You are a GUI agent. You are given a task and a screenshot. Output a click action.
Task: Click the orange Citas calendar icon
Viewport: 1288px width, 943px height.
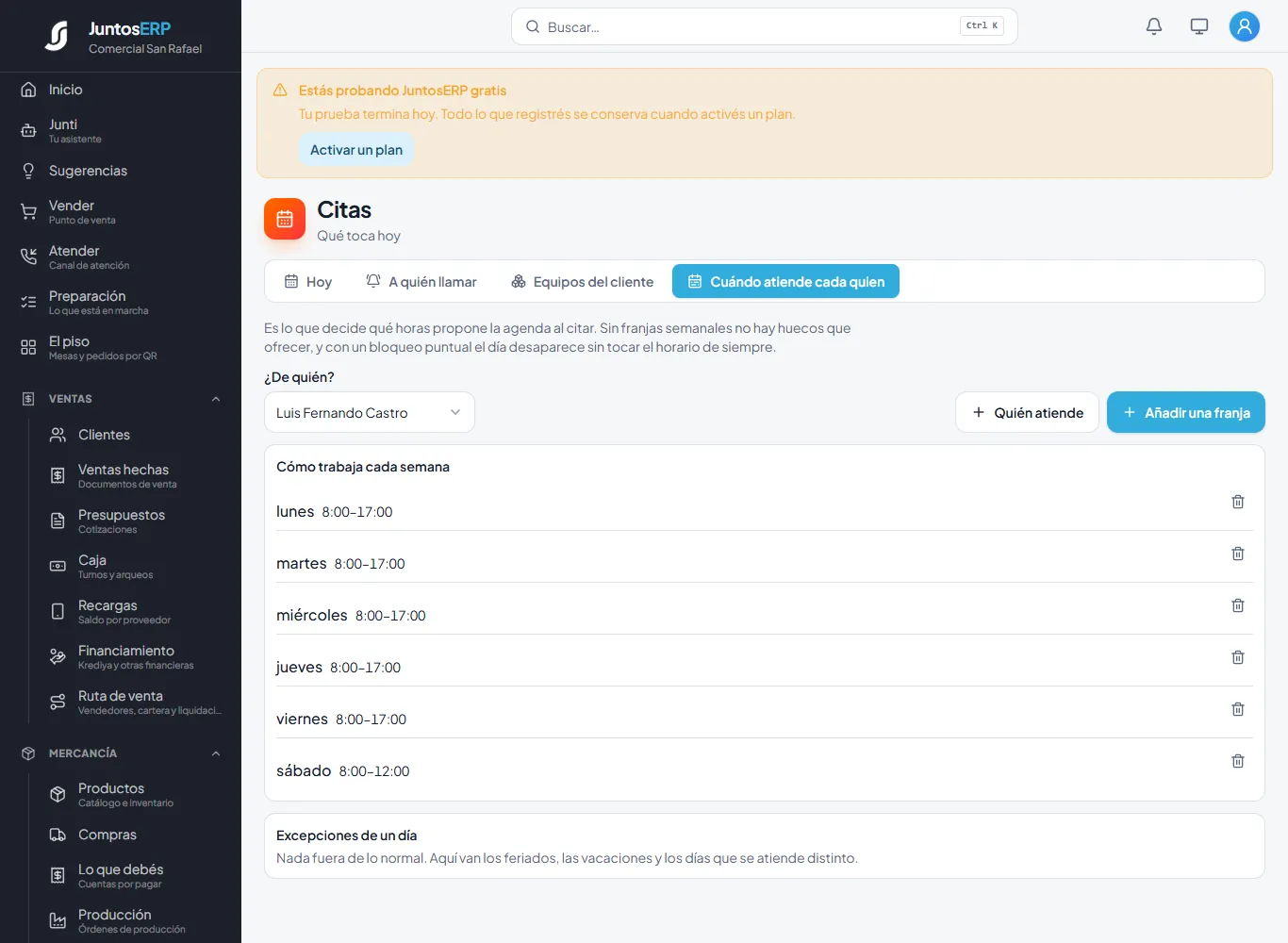click(x=285, y=219)
